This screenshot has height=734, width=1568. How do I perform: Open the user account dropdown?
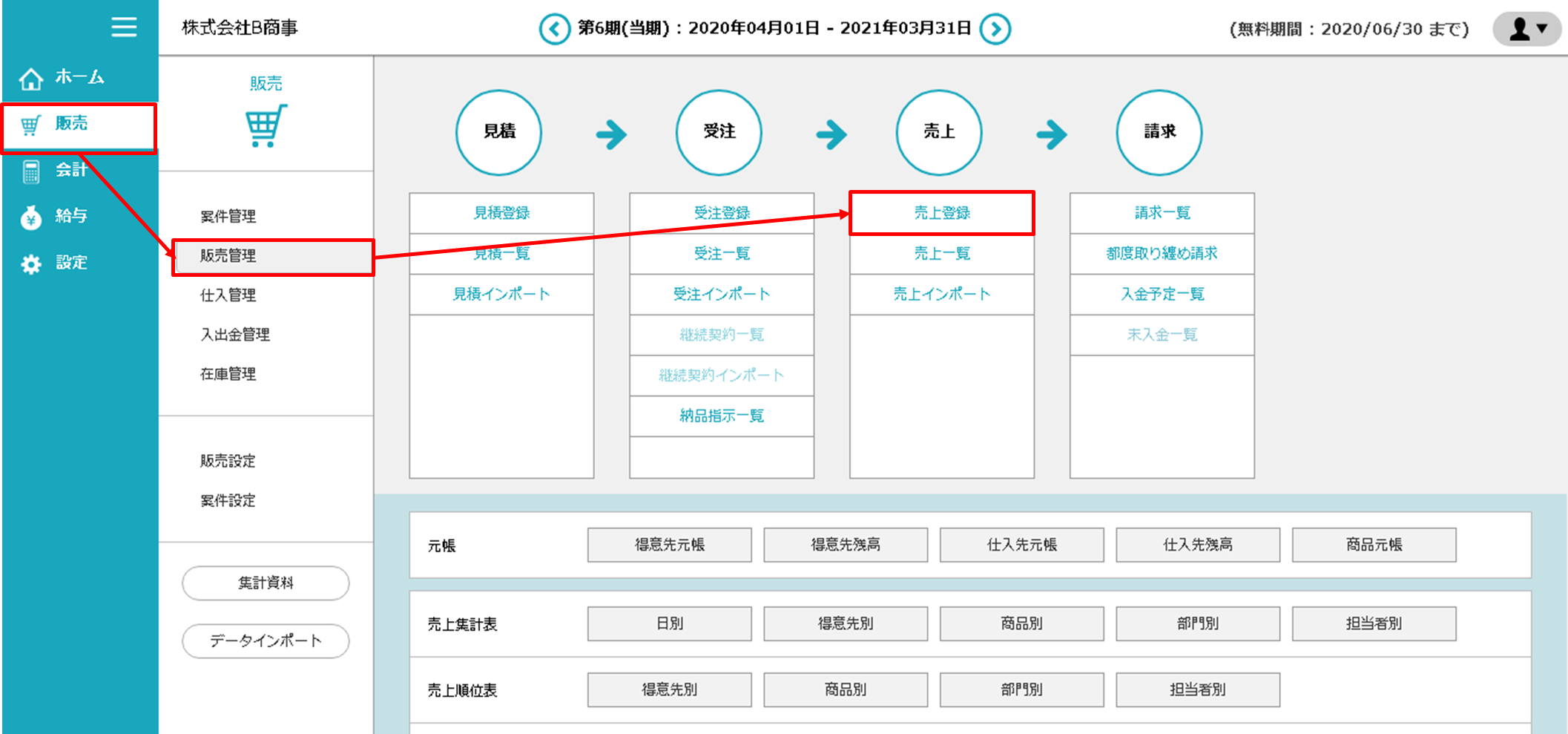(1528, 29)
